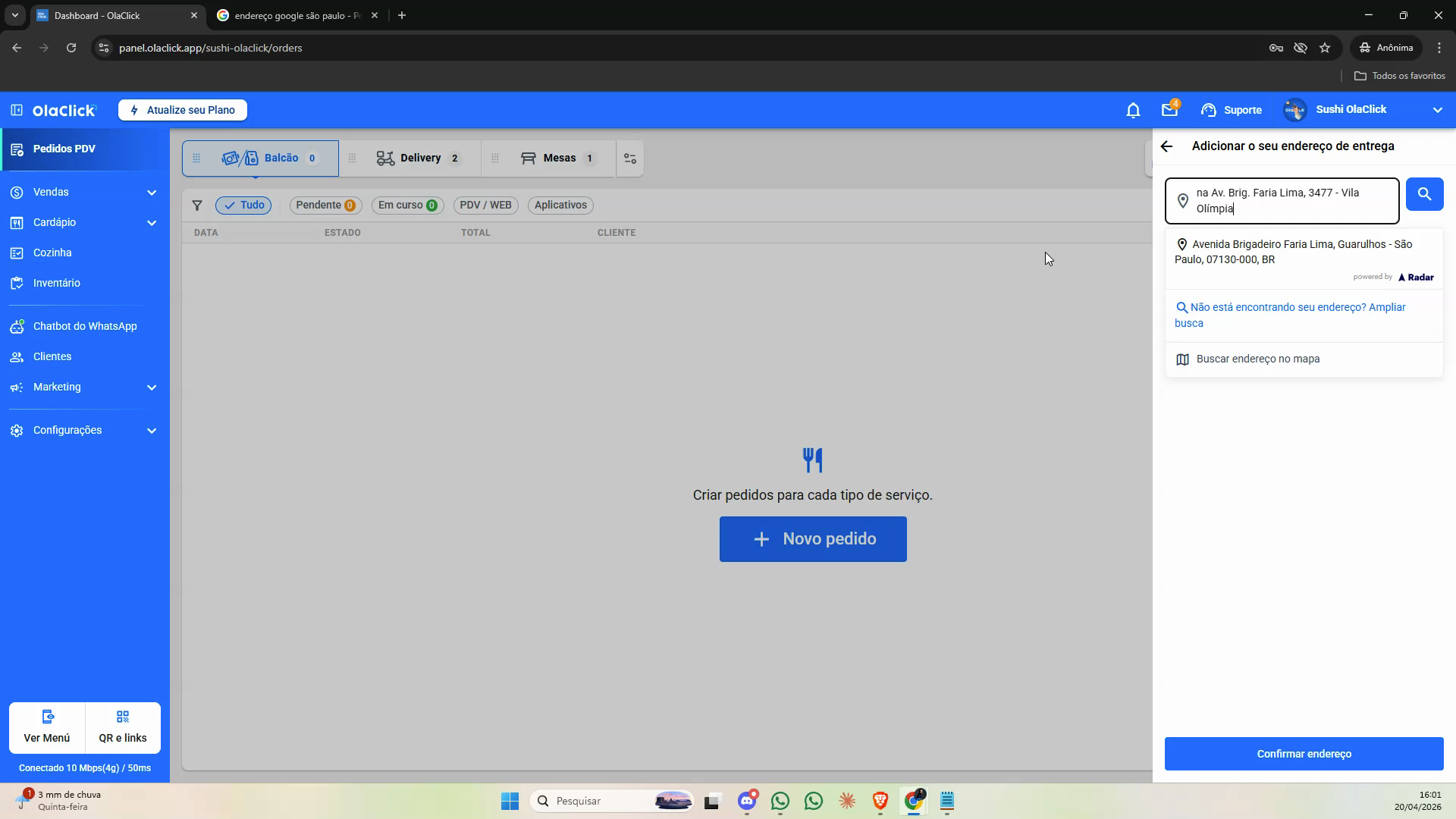Expand the Configurações sidebar section
Viewport: 1456px width, 819px height.
pos(84,431)
